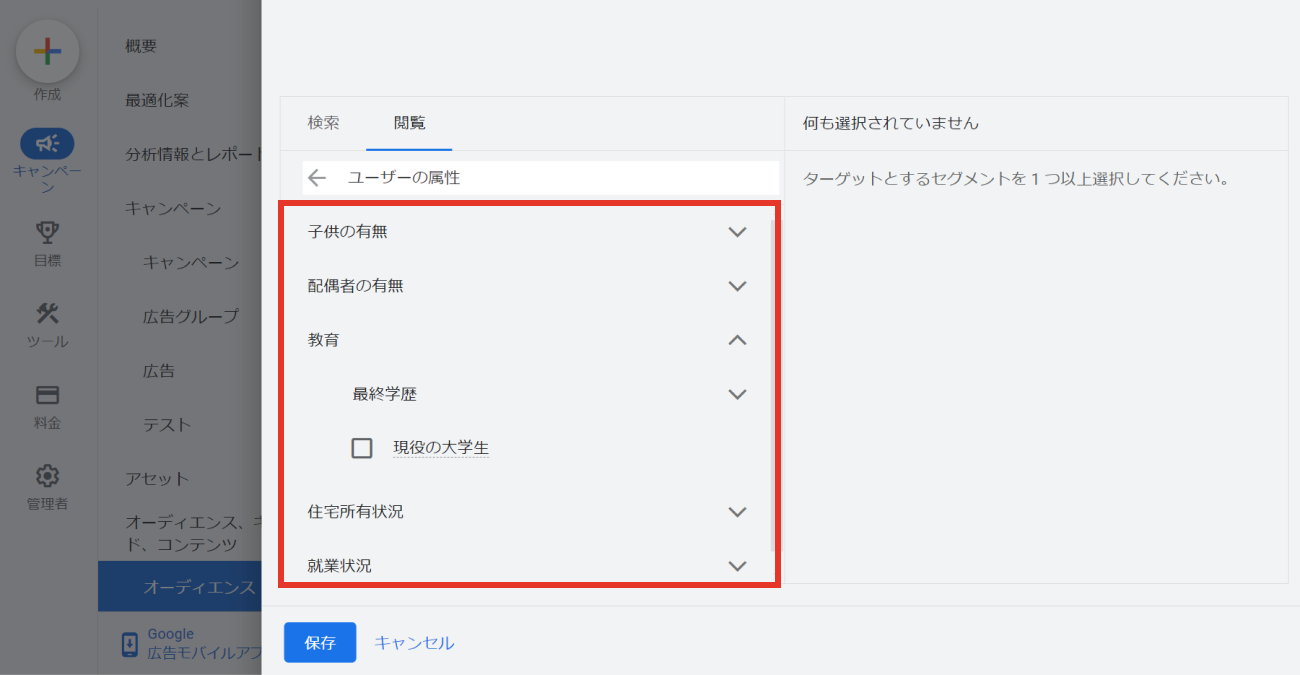Open the 料金 card icon
Image resolution: width=1300 pixels, height=675 pixels.
(47, 395)
